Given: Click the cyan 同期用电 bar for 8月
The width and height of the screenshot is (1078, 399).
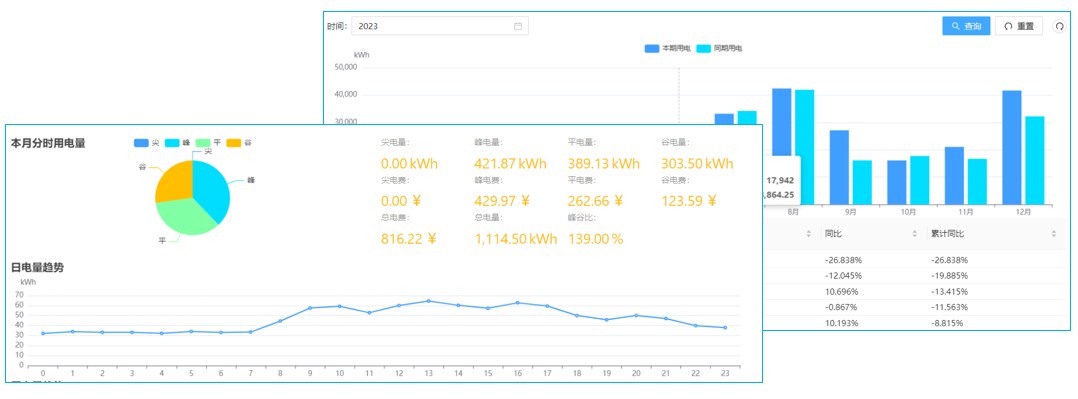Looking at the screenshot, I should [x=804, y=147].
